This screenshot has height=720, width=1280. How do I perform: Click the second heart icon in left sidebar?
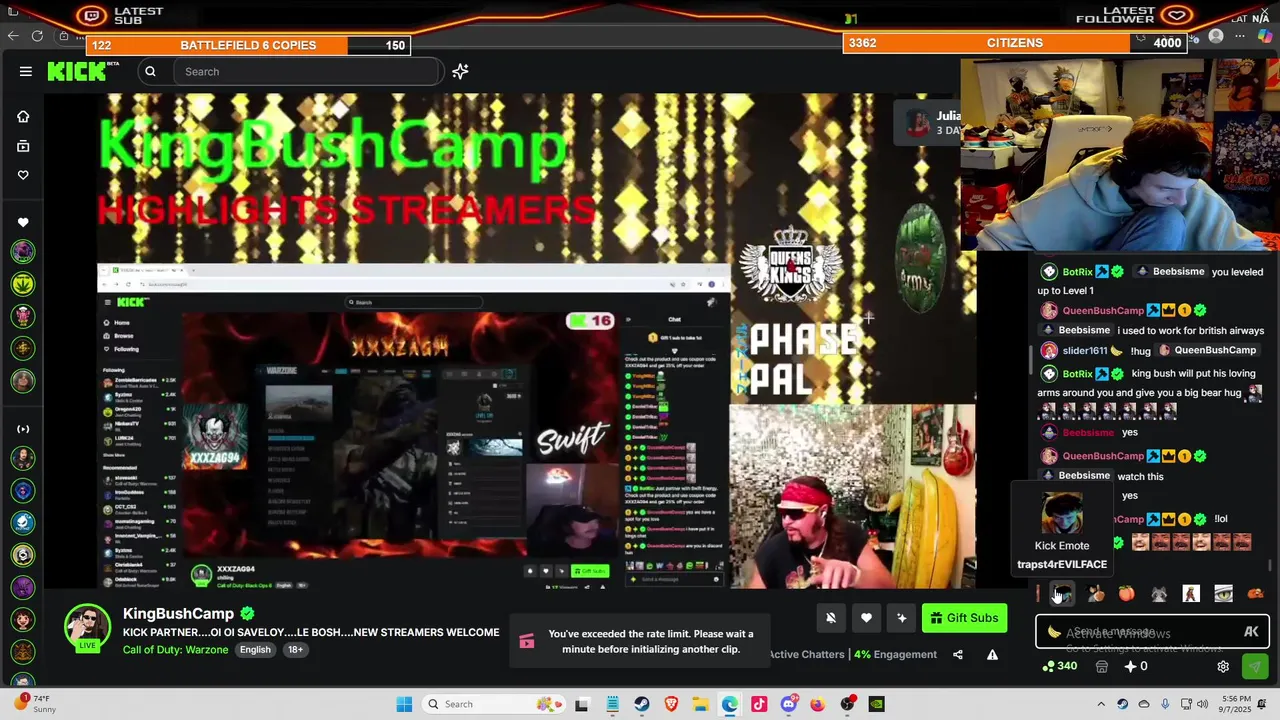[23, 222]
